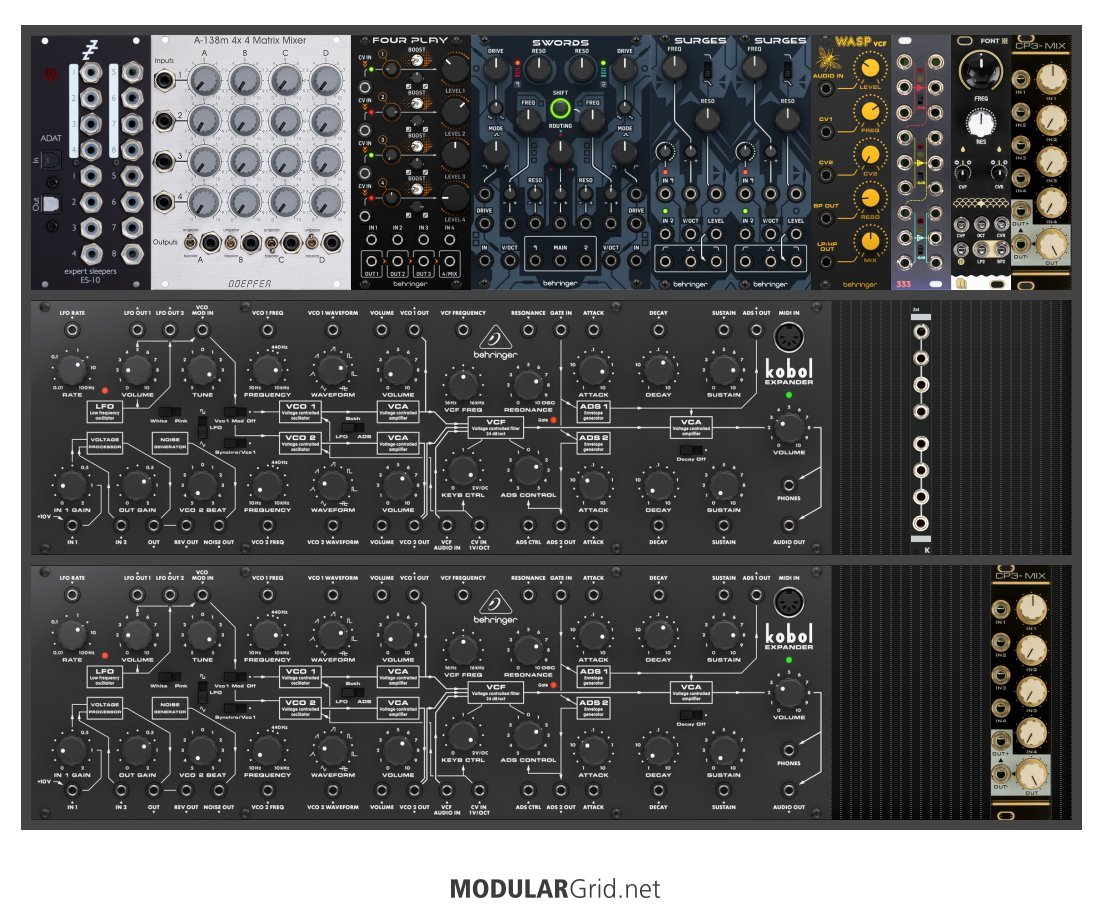Click the ES-10 ADAT Out optical port
This screenshot has width=1112, height=910.
coord(51,204)
